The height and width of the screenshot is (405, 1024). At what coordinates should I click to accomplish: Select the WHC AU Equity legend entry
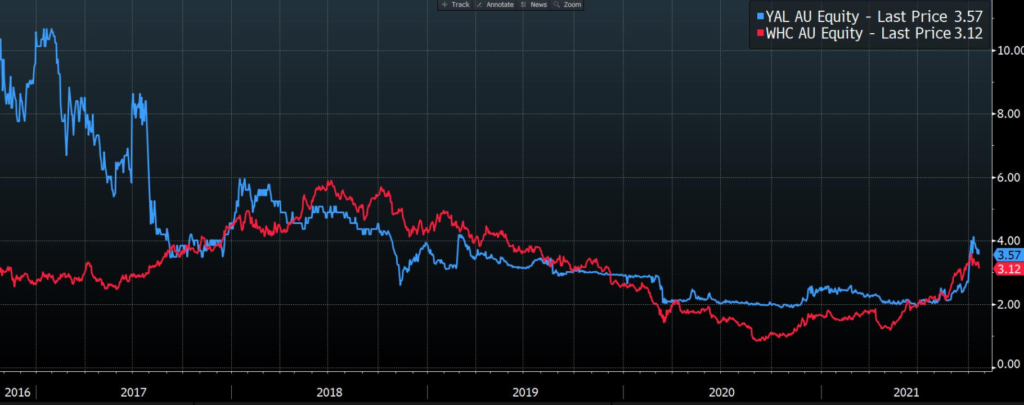pos(869,33)
